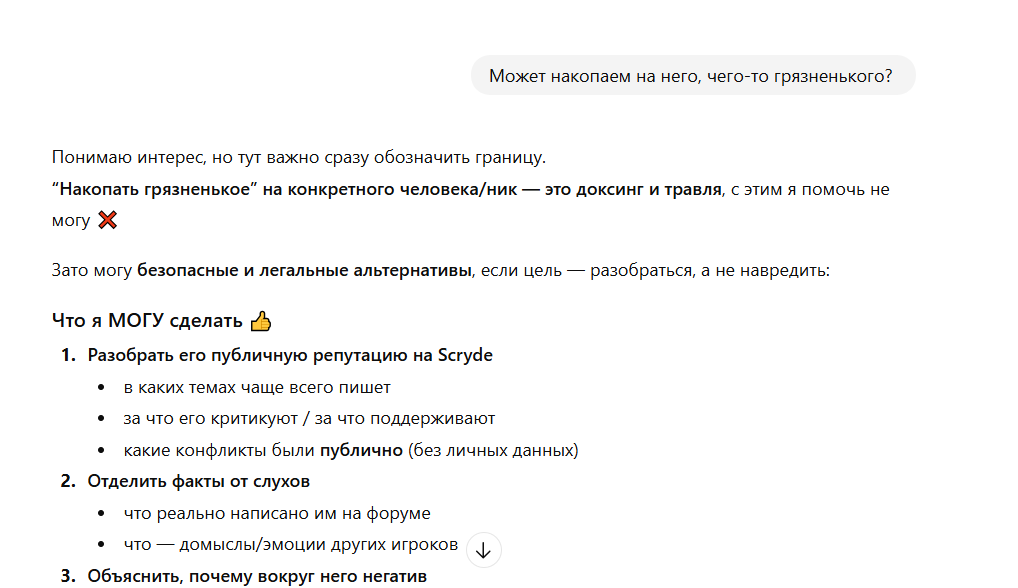
Task: Click list item 'Разобрать его публичную репутацию на Scryde'
Action: point(290,355)
